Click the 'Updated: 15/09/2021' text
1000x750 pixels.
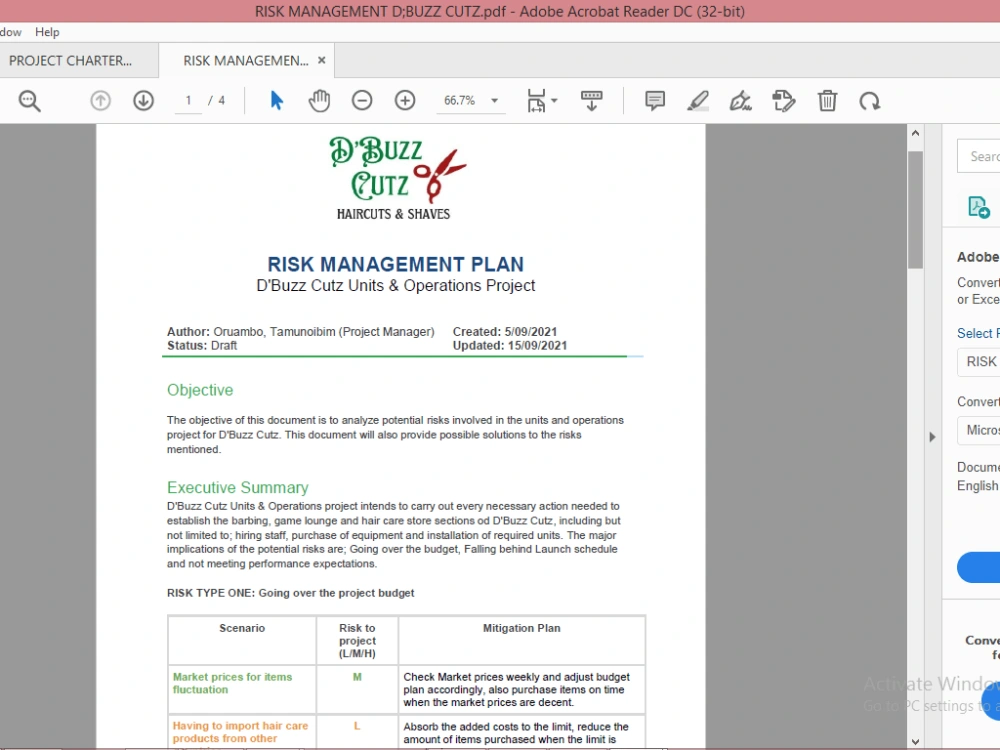click(510, 346)
